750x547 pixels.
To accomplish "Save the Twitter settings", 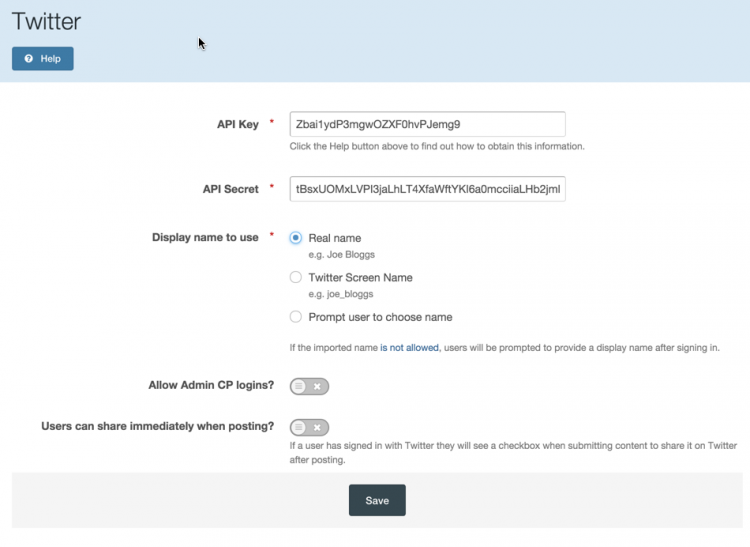I will (x=377, y=500).
